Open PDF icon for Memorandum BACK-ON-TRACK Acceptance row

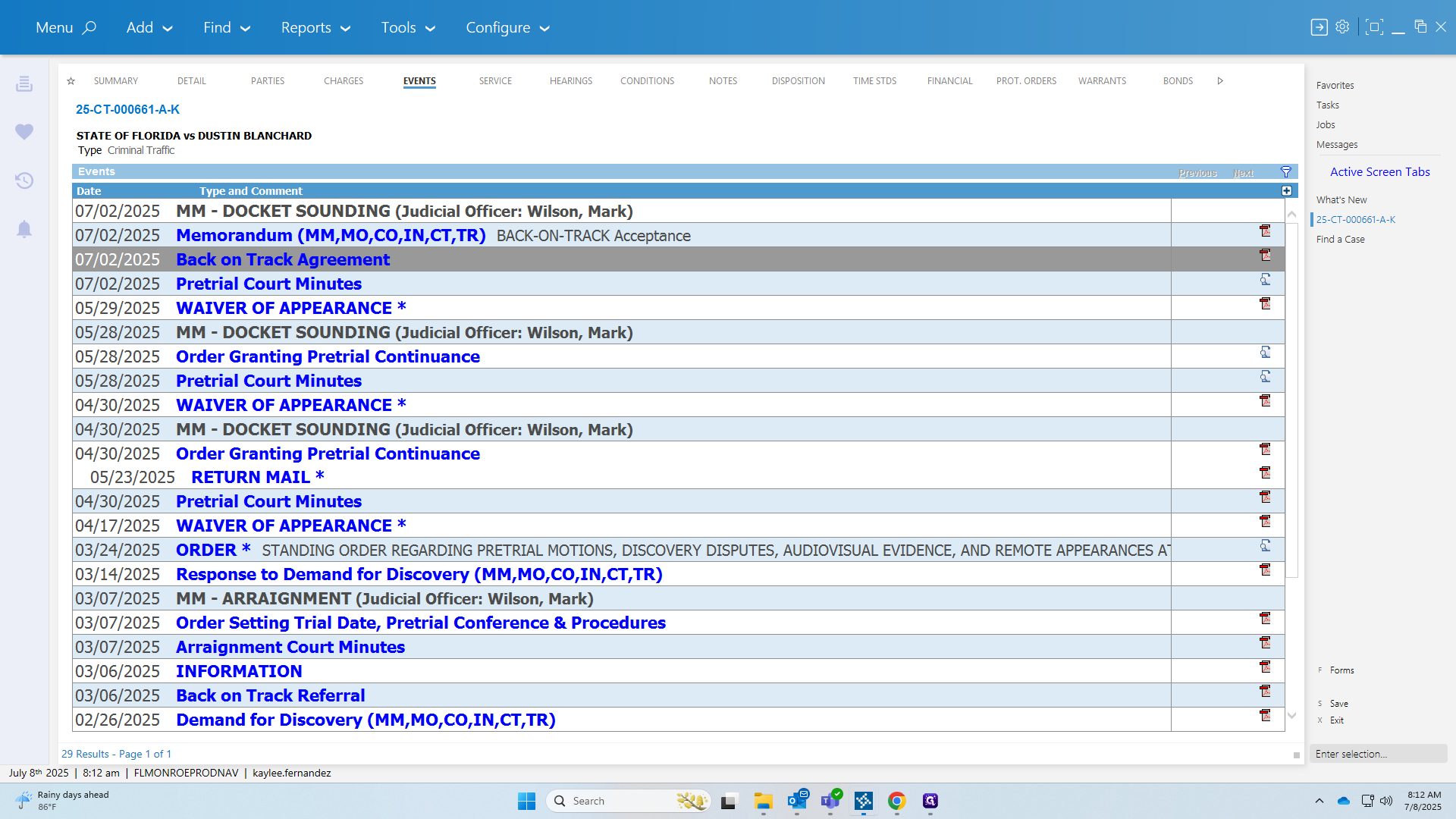coord(1265,231)
